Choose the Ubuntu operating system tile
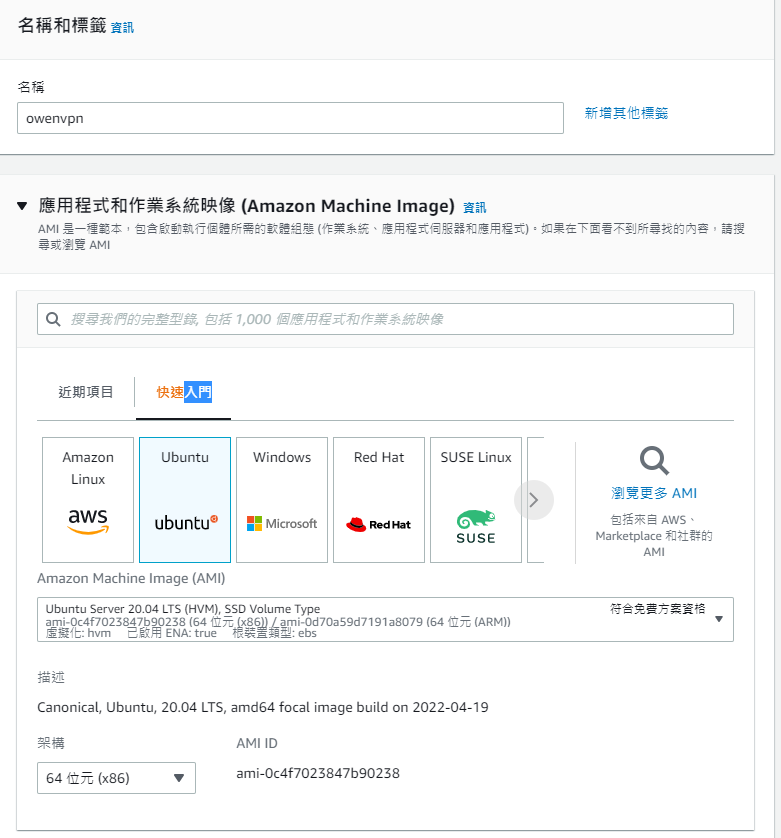The width and height of the screenshot is (781, 838). [185, 499]
